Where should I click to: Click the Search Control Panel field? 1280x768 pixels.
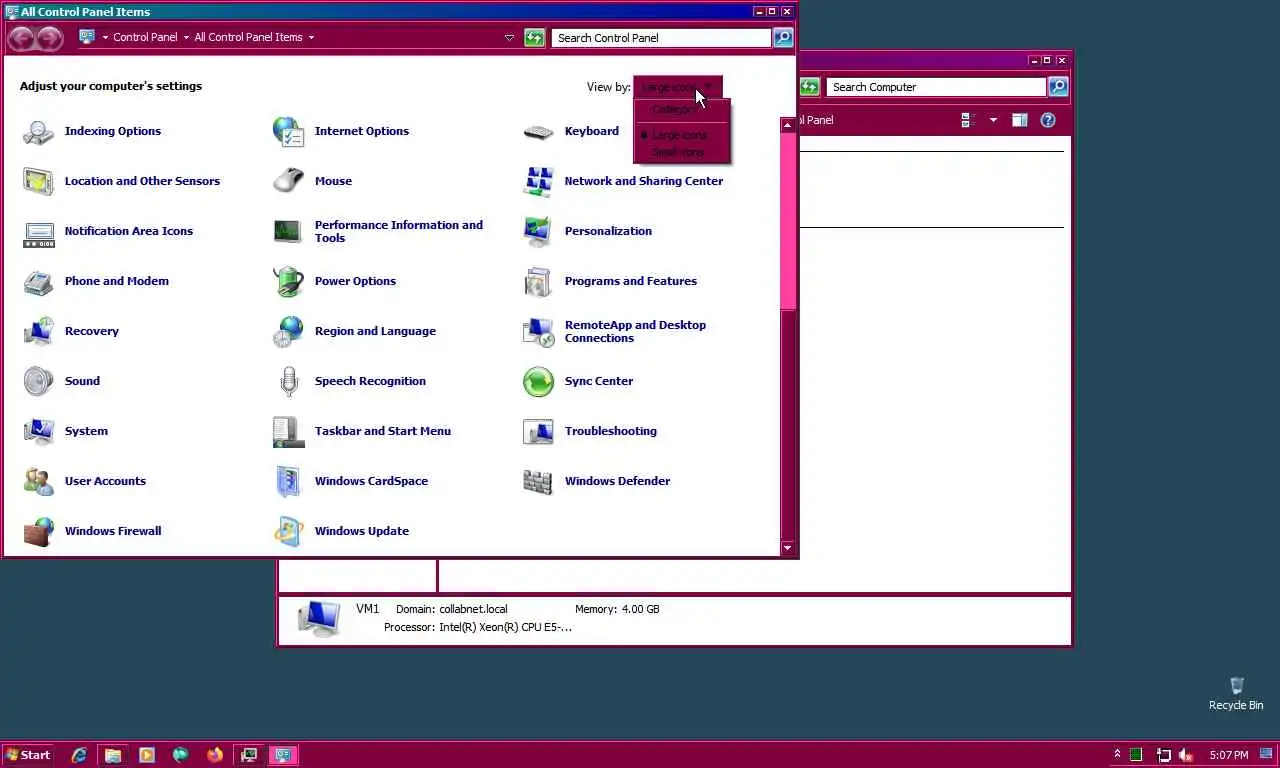pos(661,38)
